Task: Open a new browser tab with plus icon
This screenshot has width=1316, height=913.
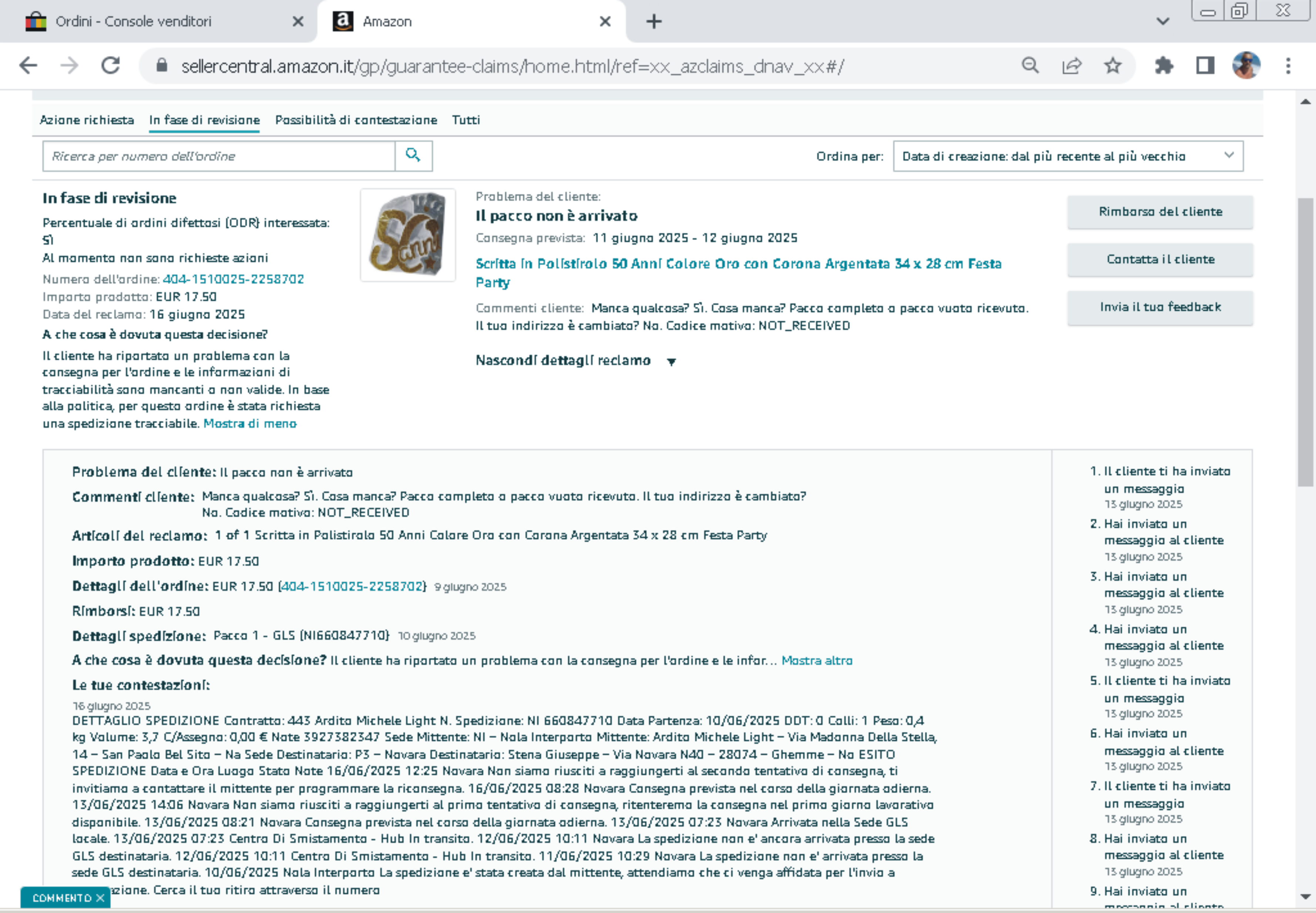Action: 654,22
